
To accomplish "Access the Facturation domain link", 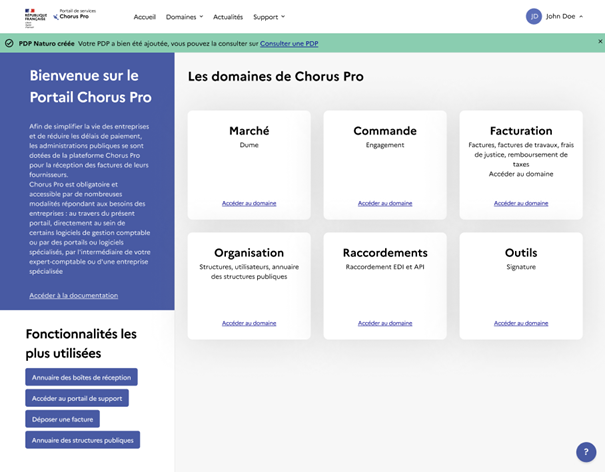I will [521, 203].
